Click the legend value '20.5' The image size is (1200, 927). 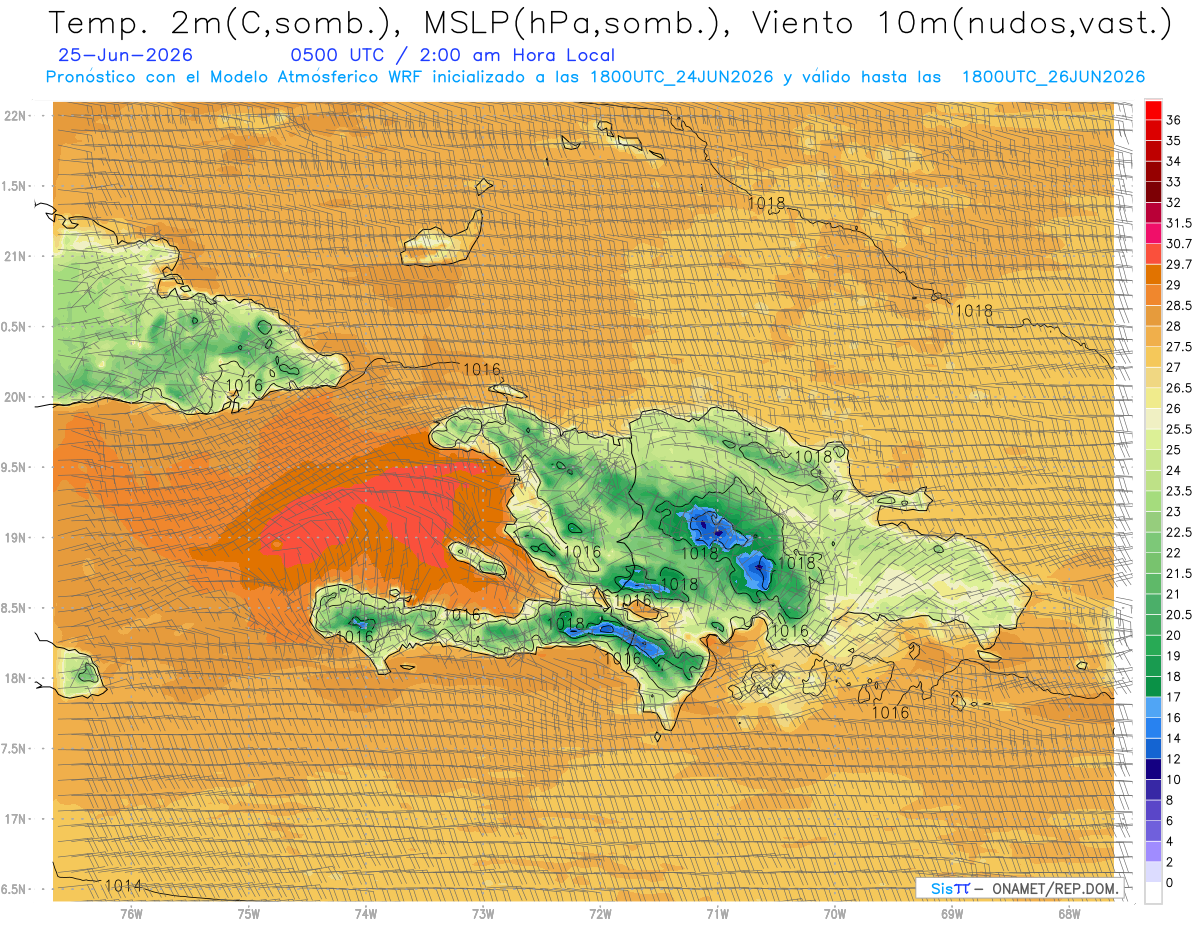click(1178, 614)
